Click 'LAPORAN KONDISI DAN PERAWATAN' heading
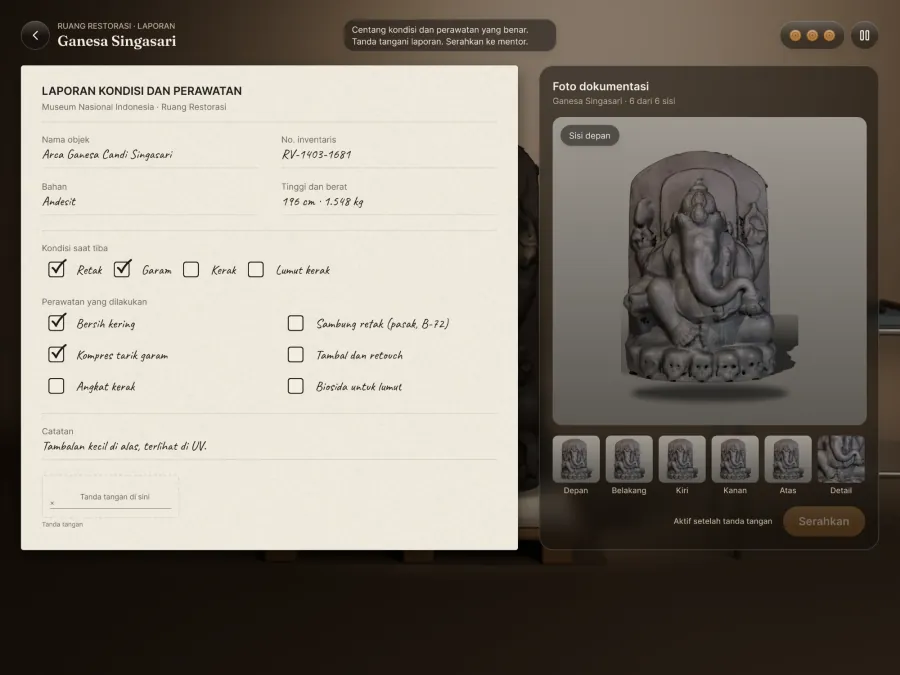 [x=142, y=91]
